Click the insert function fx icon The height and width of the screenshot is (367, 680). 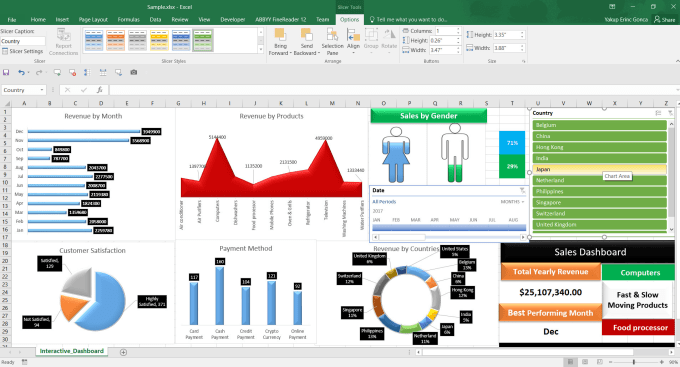[99, 90]
